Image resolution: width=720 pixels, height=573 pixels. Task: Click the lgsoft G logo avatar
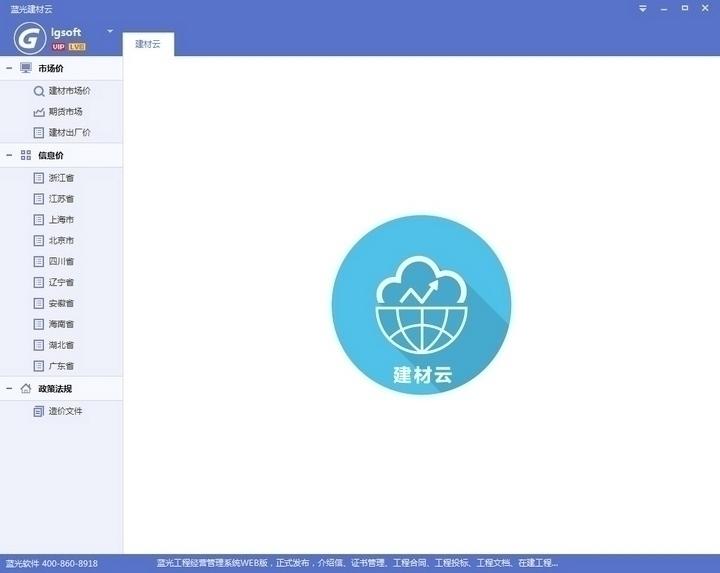29,38
